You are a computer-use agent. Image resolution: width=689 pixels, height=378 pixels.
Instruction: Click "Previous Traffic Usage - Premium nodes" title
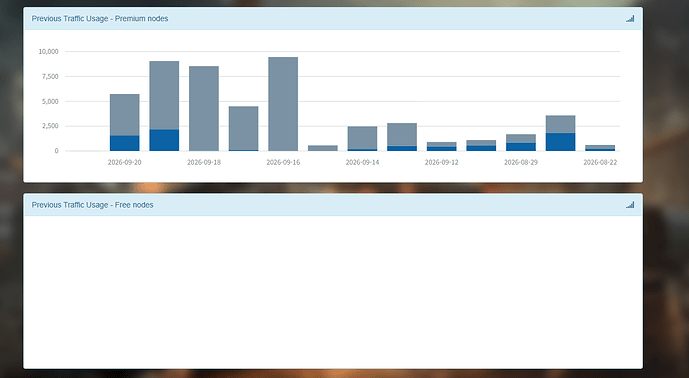tap(100, 18)
